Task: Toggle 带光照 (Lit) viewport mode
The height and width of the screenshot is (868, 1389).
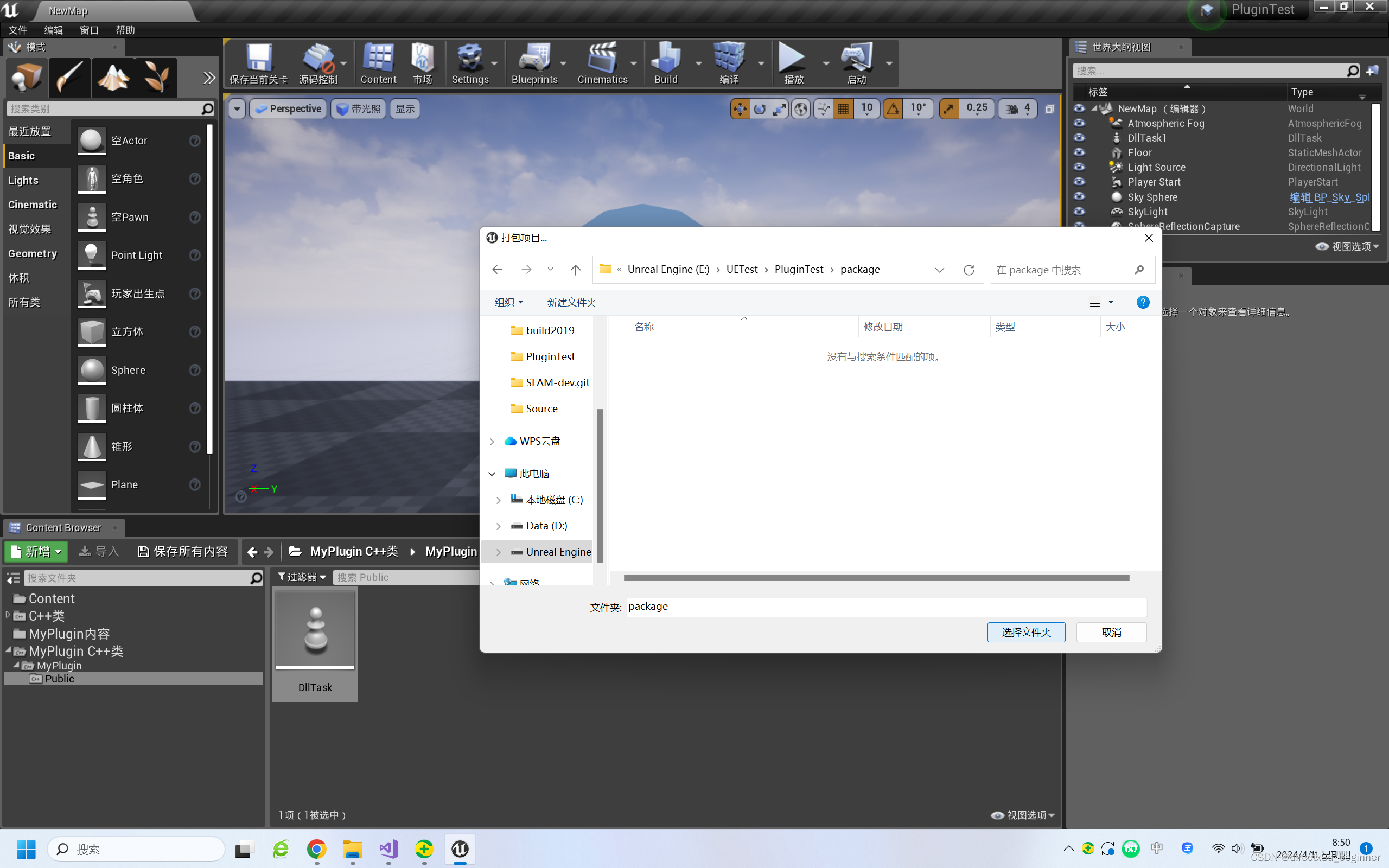Action: pyautogui.click(x=359, y=108)
